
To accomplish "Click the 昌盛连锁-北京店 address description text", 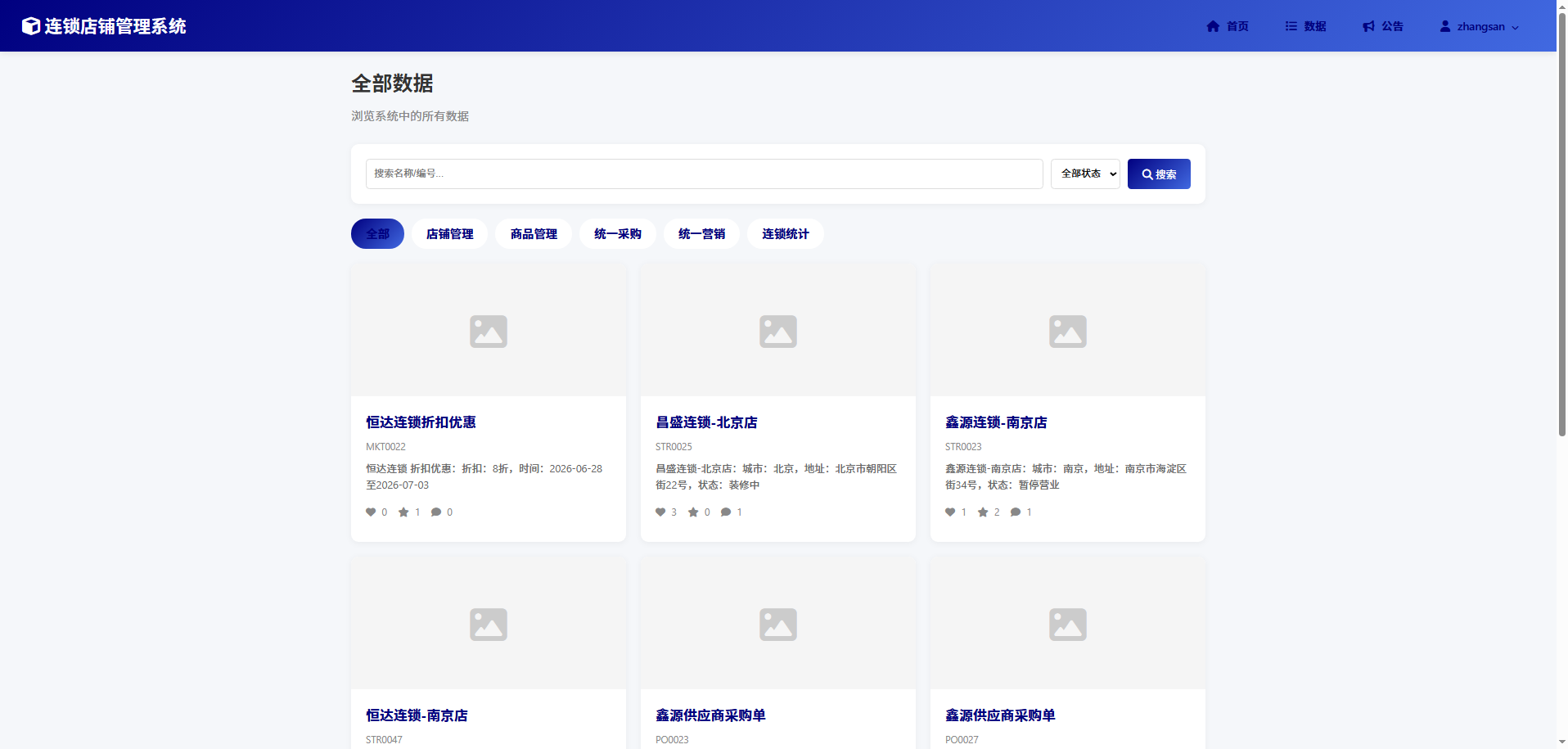I will tap(776, 477).
